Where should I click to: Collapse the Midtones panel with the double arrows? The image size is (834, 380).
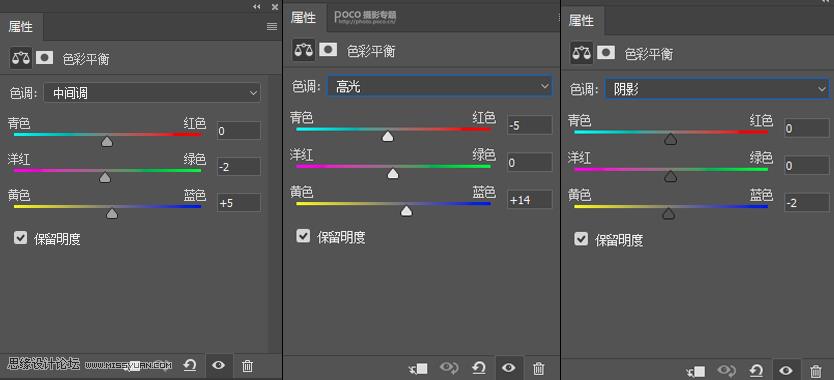point(257,7)
